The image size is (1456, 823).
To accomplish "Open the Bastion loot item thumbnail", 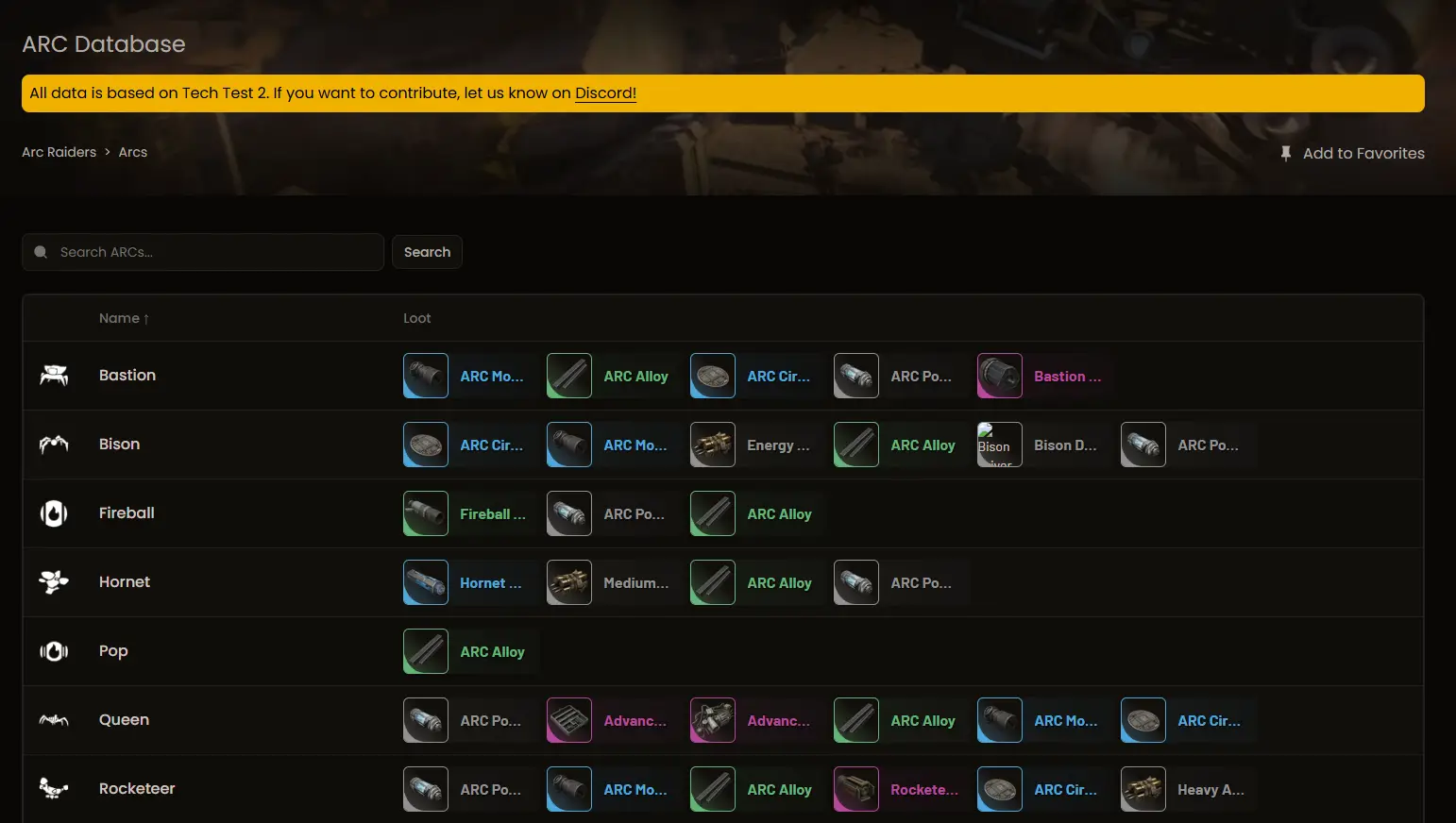I will point(1000,376).
